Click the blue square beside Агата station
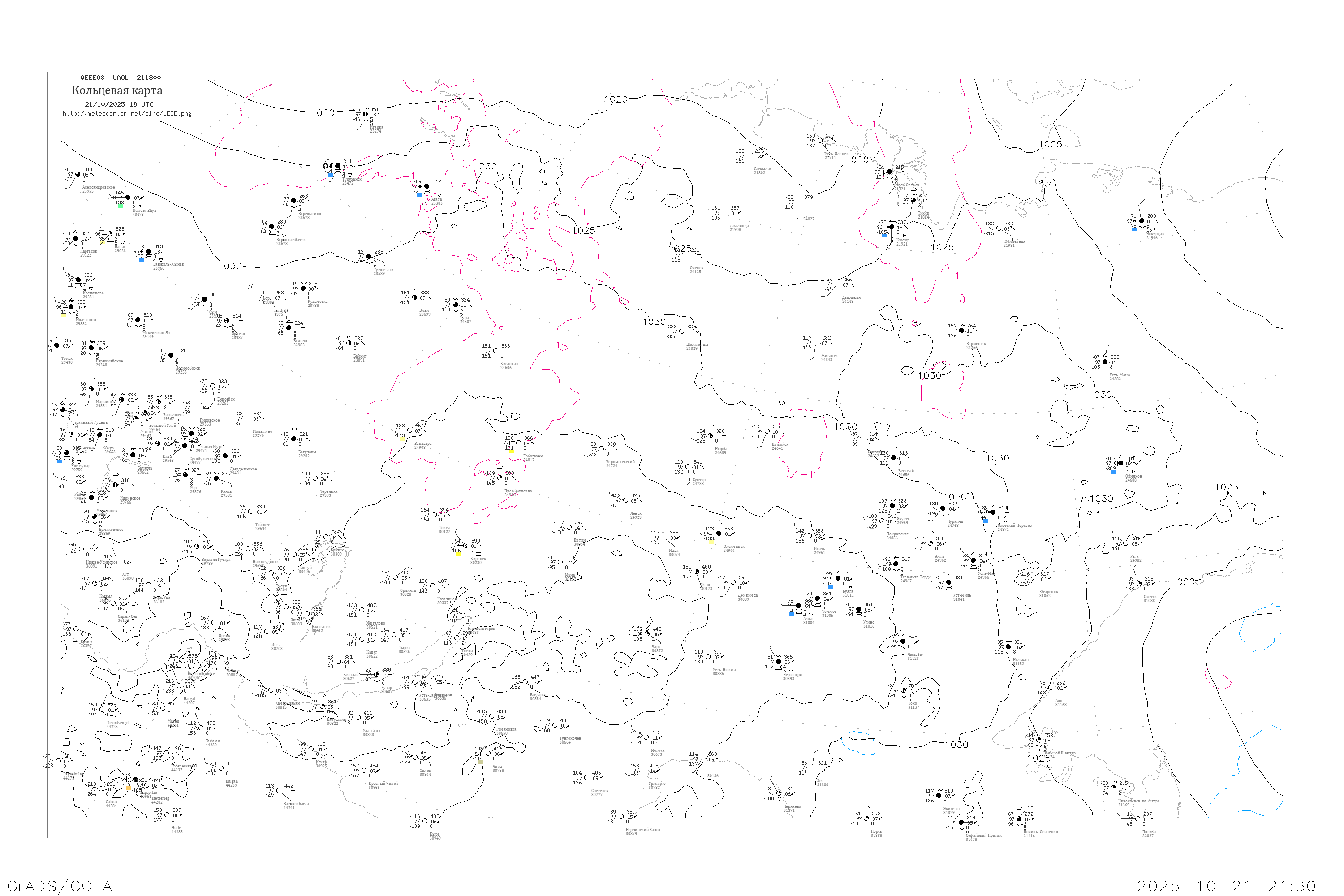This screenshot has height=896, width=1344. point(419,195)
